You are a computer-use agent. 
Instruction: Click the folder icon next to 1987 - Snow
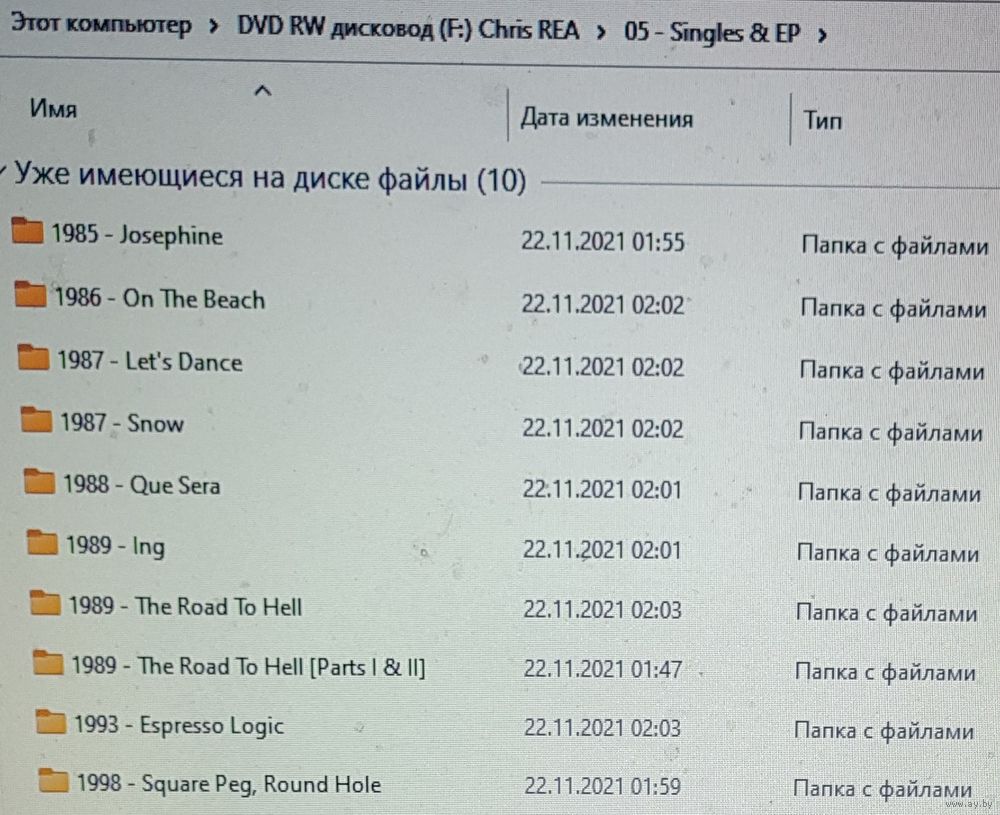coord(36,419)
